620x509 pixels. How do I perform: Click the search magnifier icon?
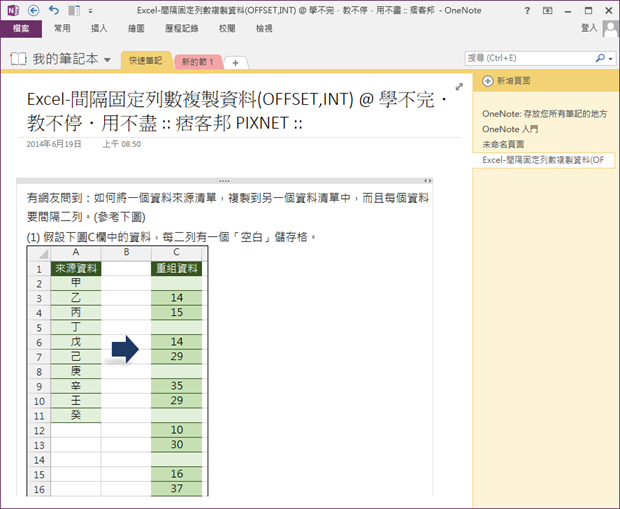coord(600,58)
